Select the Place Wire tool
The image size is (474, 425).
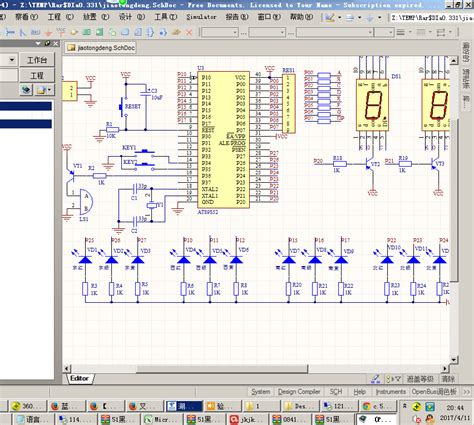(x=10, y=32)
